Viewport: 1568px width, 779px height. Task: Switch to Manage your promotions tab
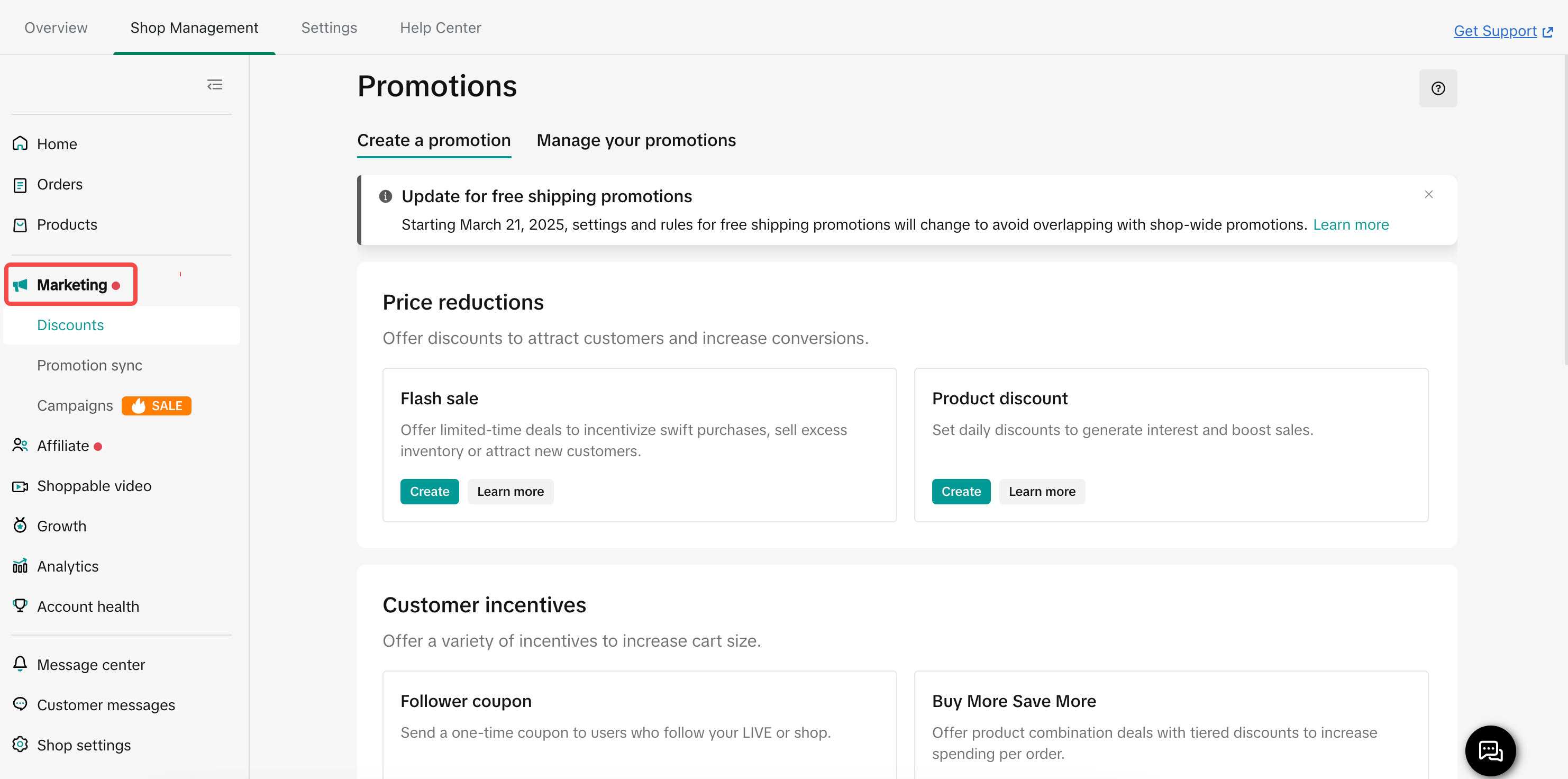click(x=635, y=141)
